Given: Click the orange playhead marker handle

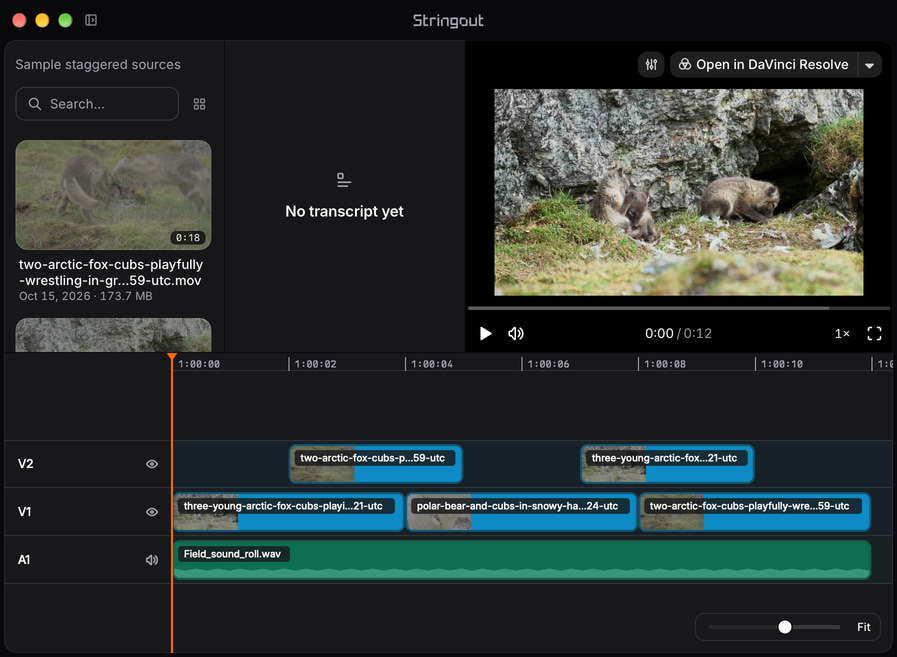Looking at the screenshot, I should point(172,357).
